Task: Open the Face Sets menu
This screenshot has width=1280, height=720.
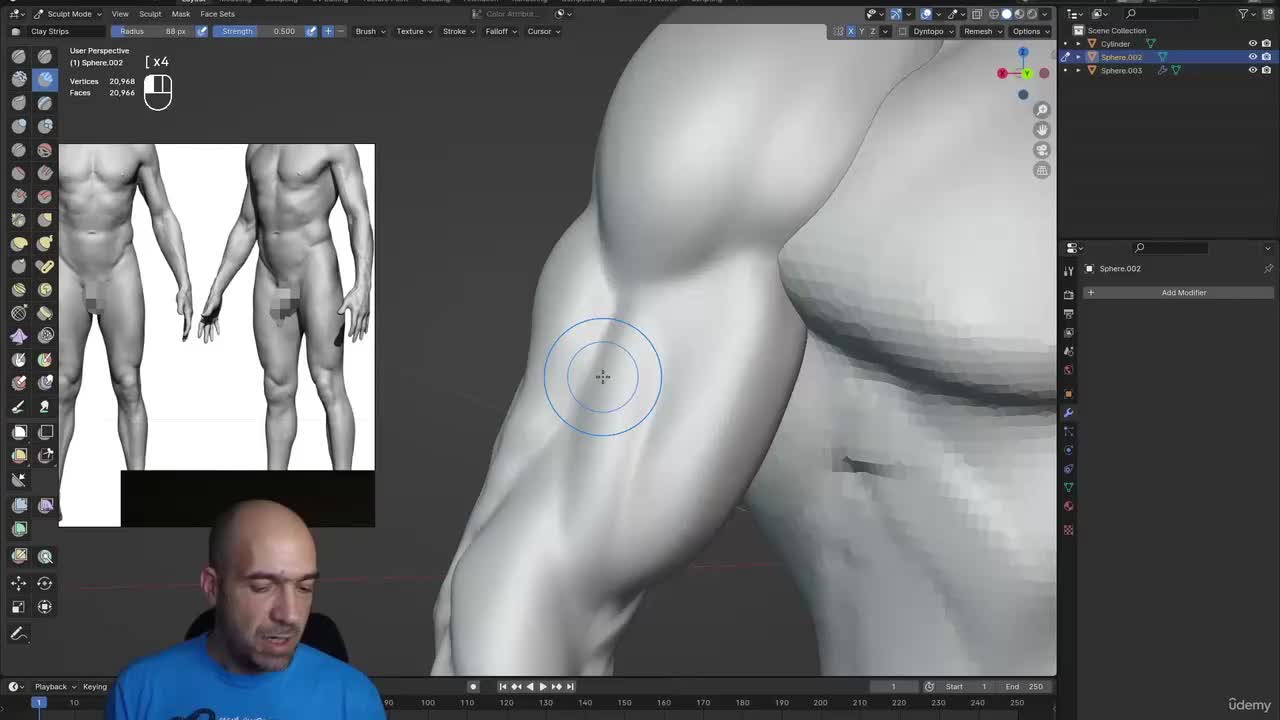Action: (x=217, y=14)
